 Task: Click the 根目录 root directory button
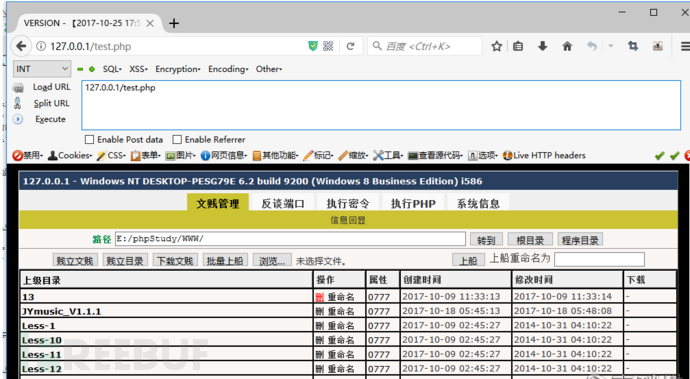coord(530,239)
